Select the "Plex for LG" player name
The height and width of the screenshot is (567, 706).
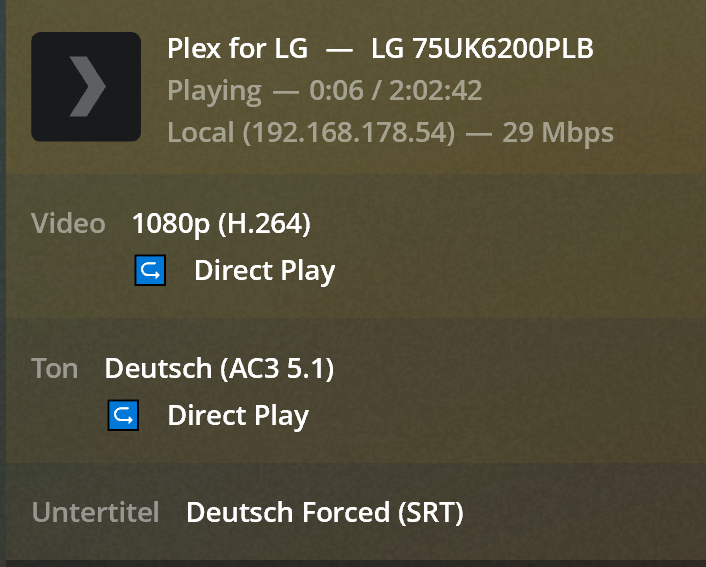pos(238,48)
